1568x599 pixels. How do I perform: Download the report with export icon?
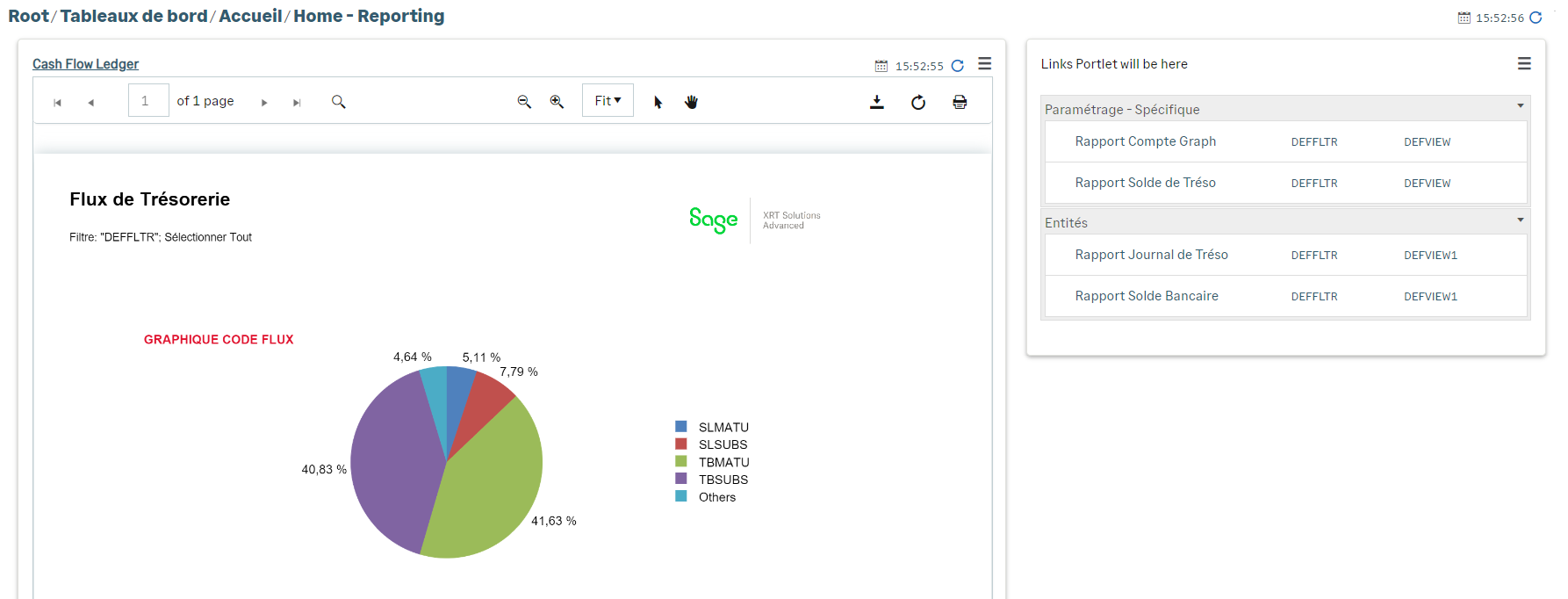click(876, 102)
